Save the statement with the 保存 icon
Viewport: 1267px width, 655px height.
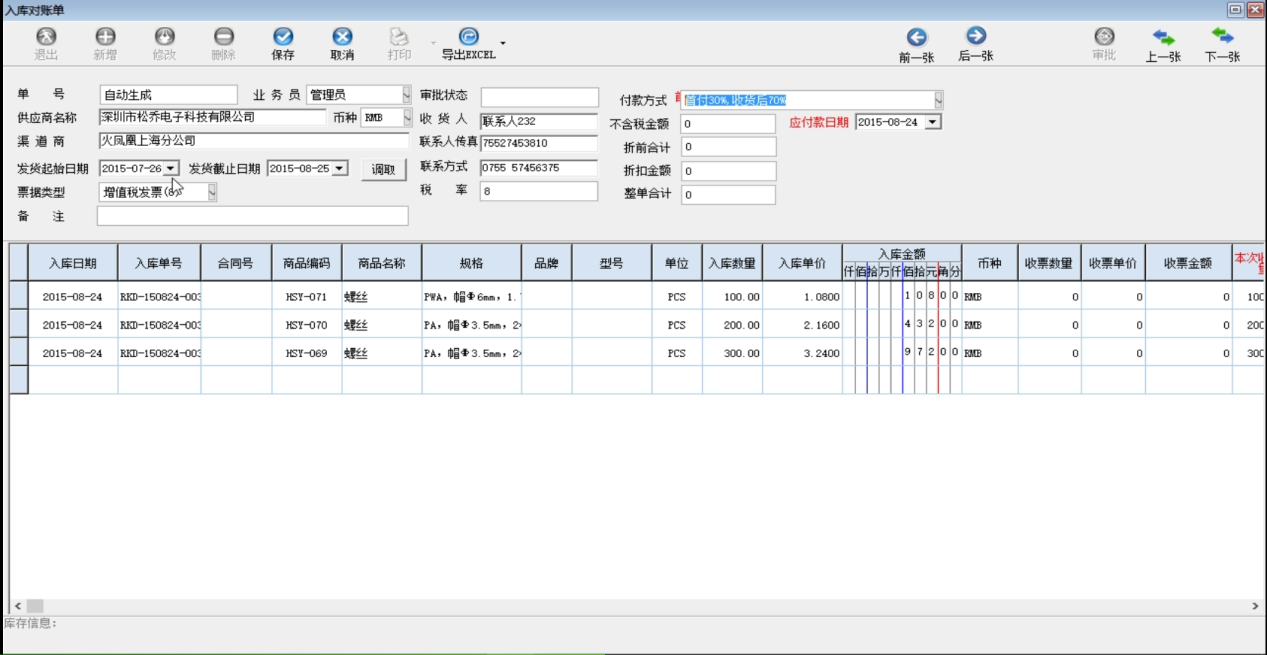[x=283, y=37]
